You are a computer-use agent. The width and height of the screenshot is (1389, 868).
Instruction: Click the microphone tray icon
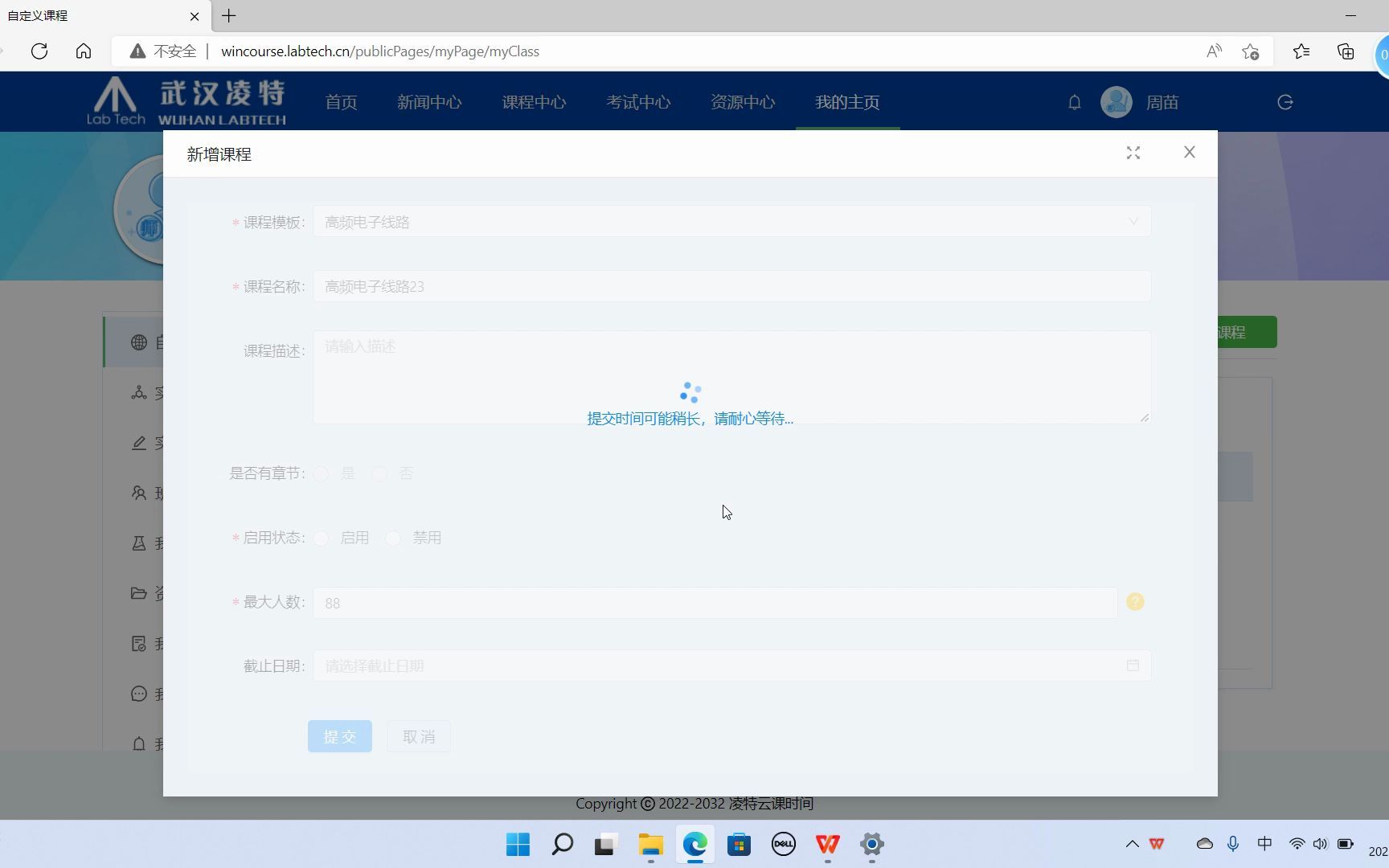click(x=1232, y=844)
